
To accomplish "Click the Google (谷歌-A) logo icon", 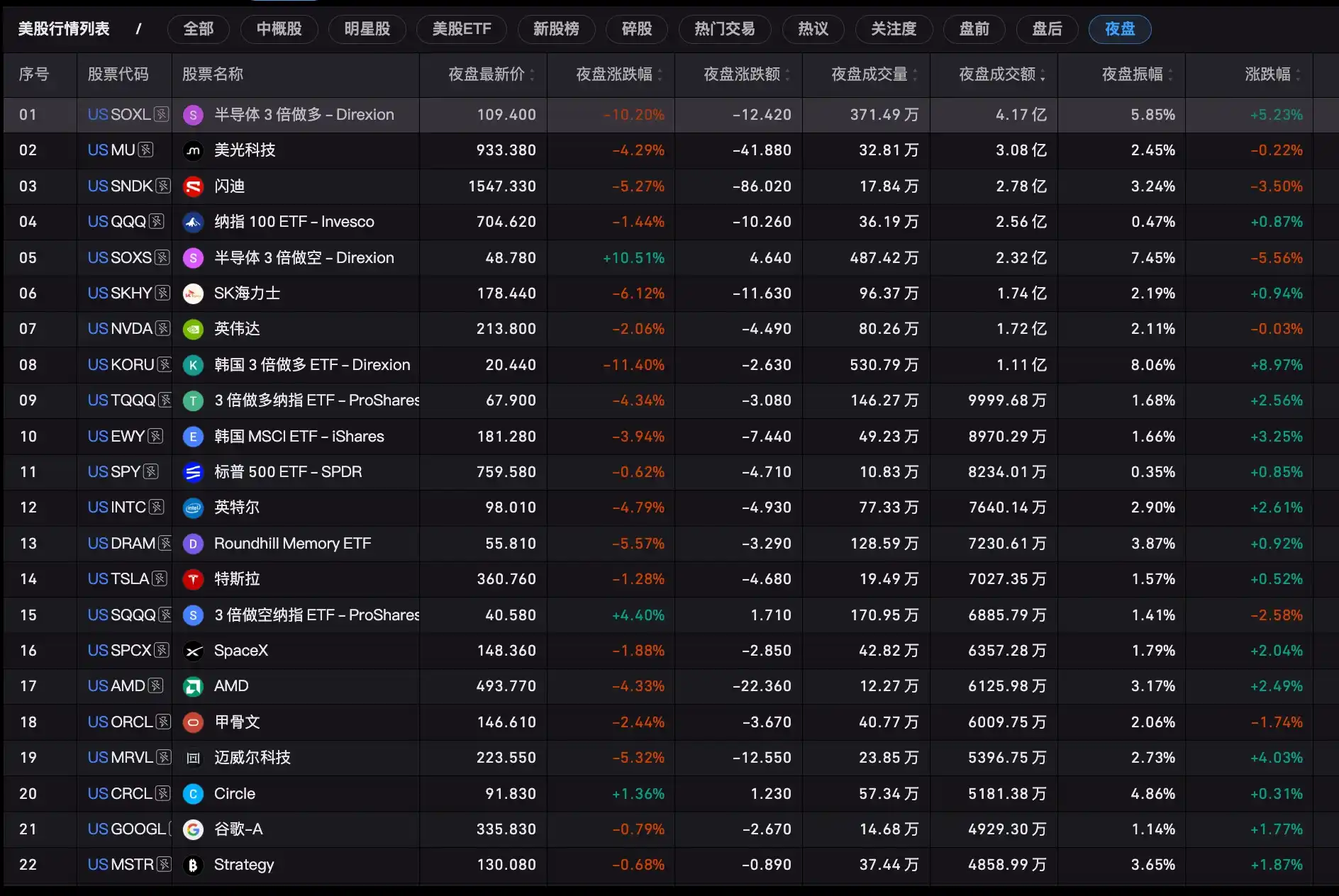I will click(193, 829).
